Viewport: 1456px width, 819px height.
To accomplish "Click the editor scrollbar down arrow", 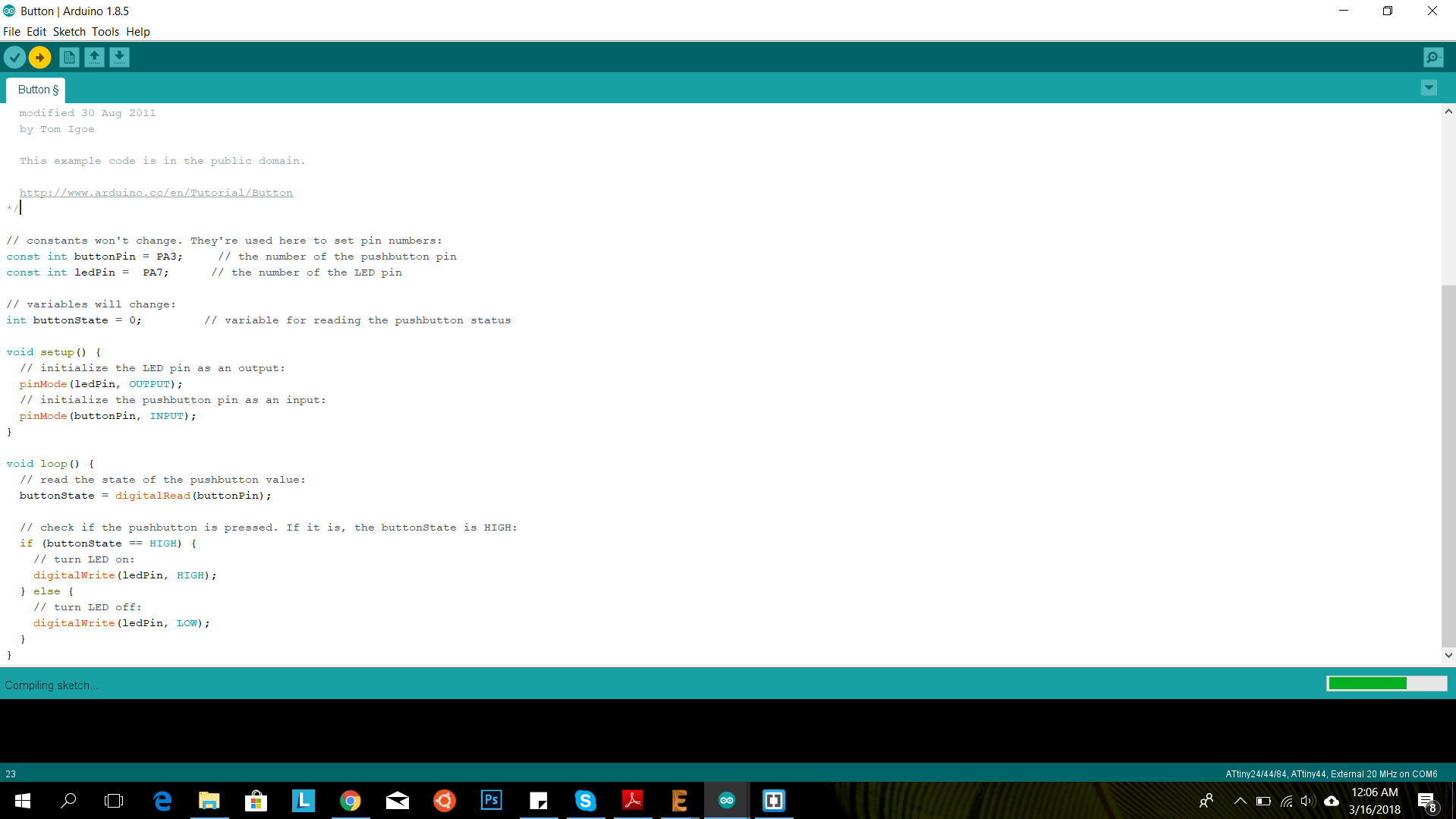I will point(1448,655).
